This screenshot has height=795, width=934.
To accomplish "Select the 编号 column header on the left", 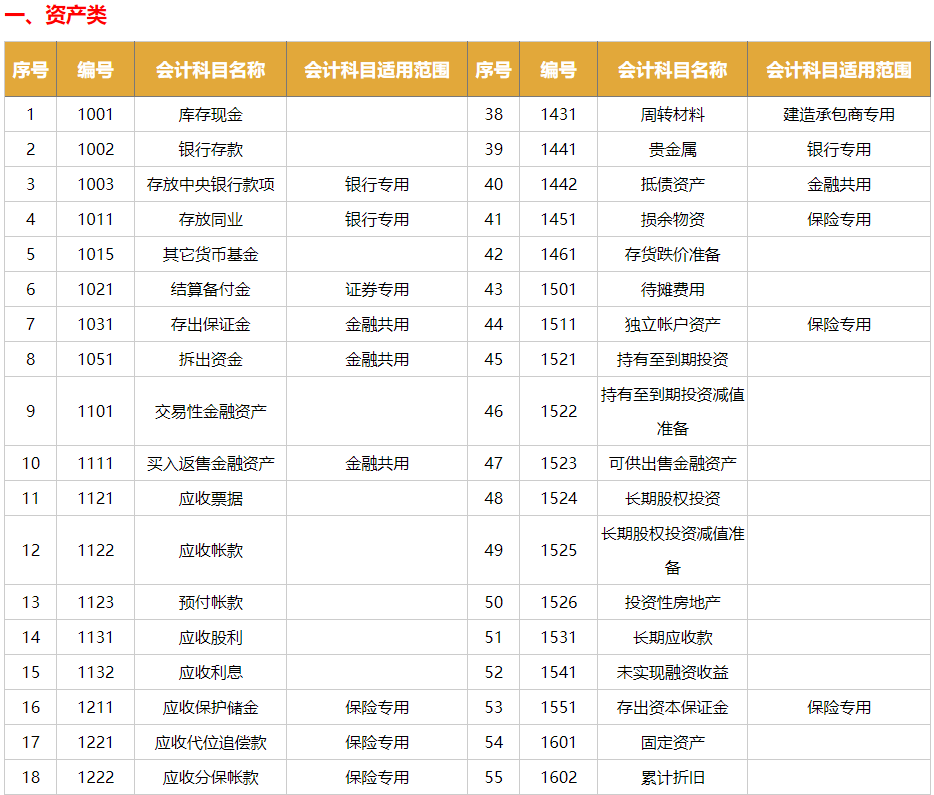I will 94,69.
